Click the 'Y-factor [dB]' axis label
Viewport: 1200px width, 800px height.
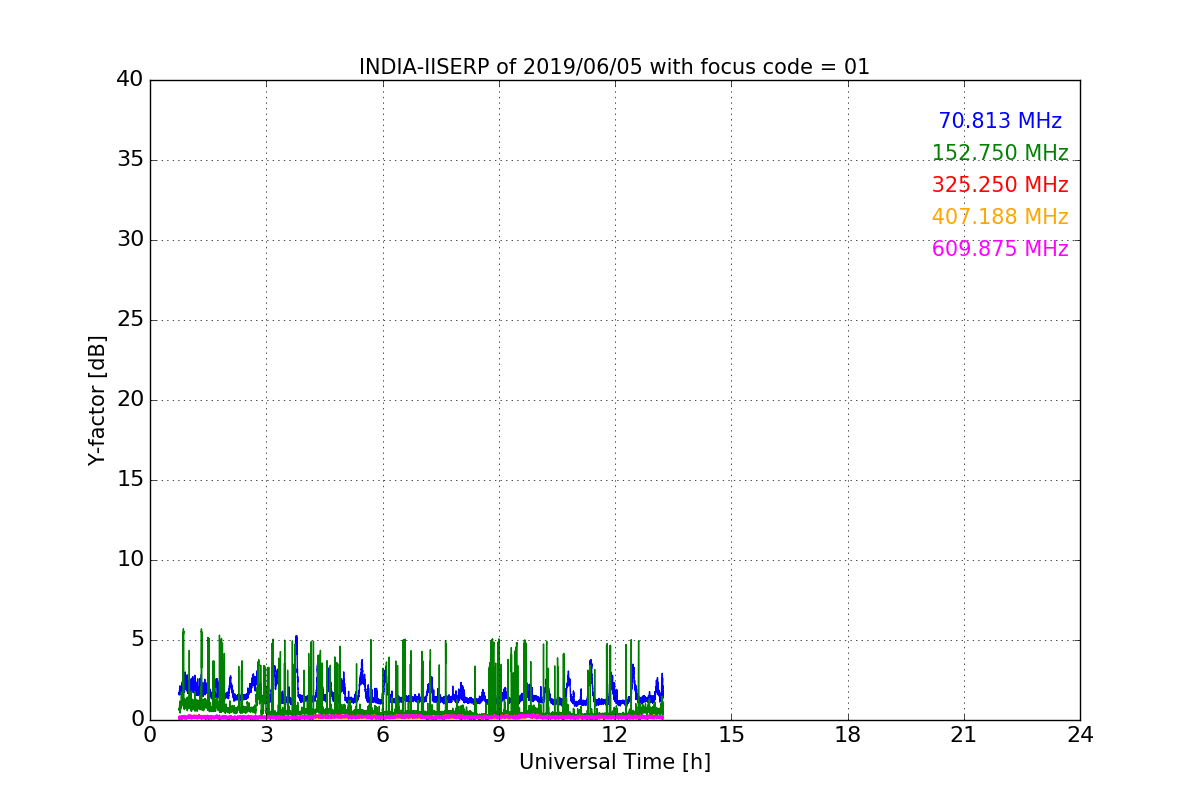click(x=97, y=400)
